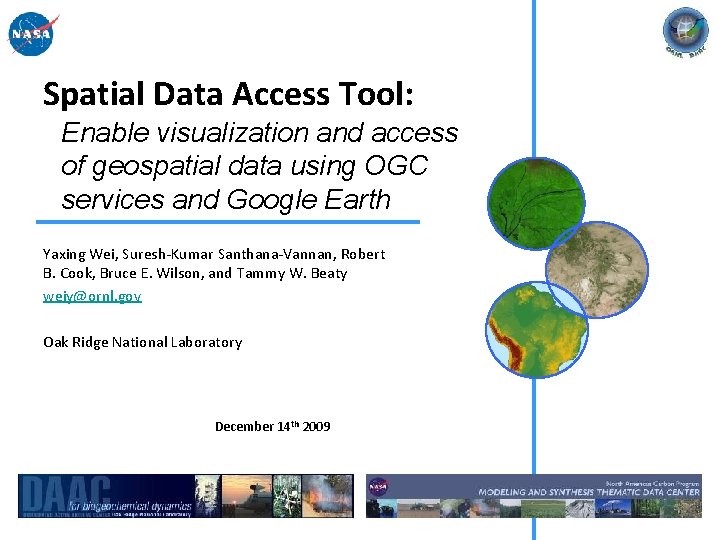
Task: Click the green river basin circle image
Action: (536, 204)
